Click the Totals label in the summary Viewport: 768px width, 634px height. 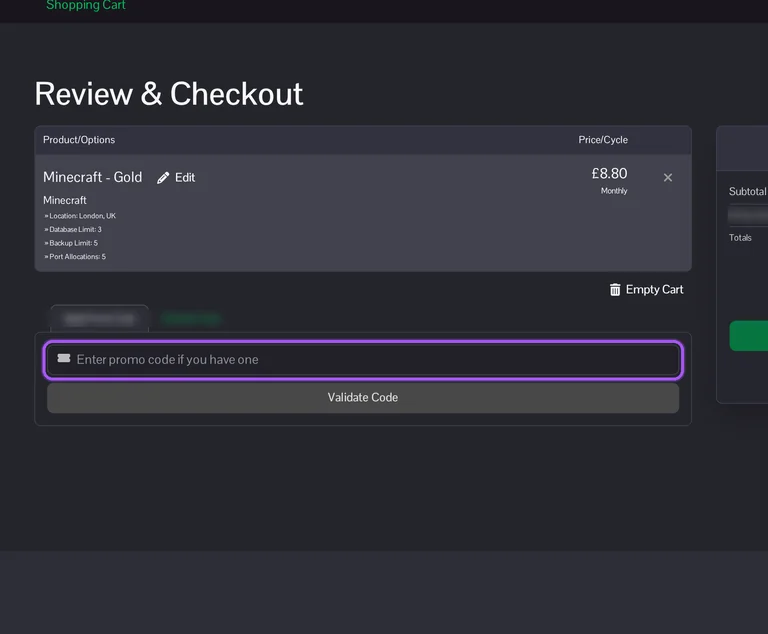pyautogui.click(x=740, y=238)
